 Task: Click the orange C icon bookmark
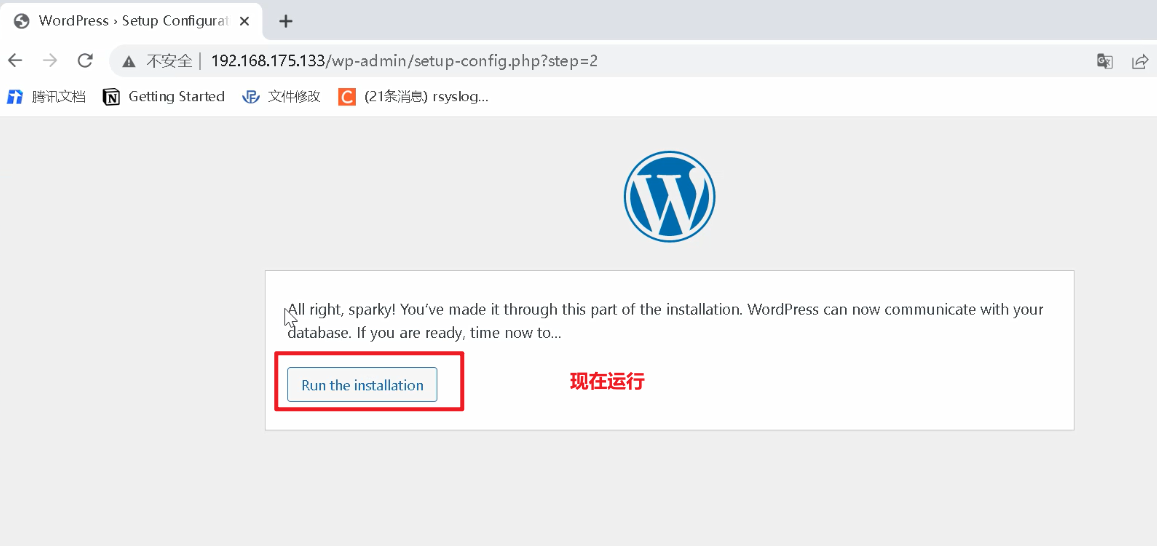click(x=346, y=97)
